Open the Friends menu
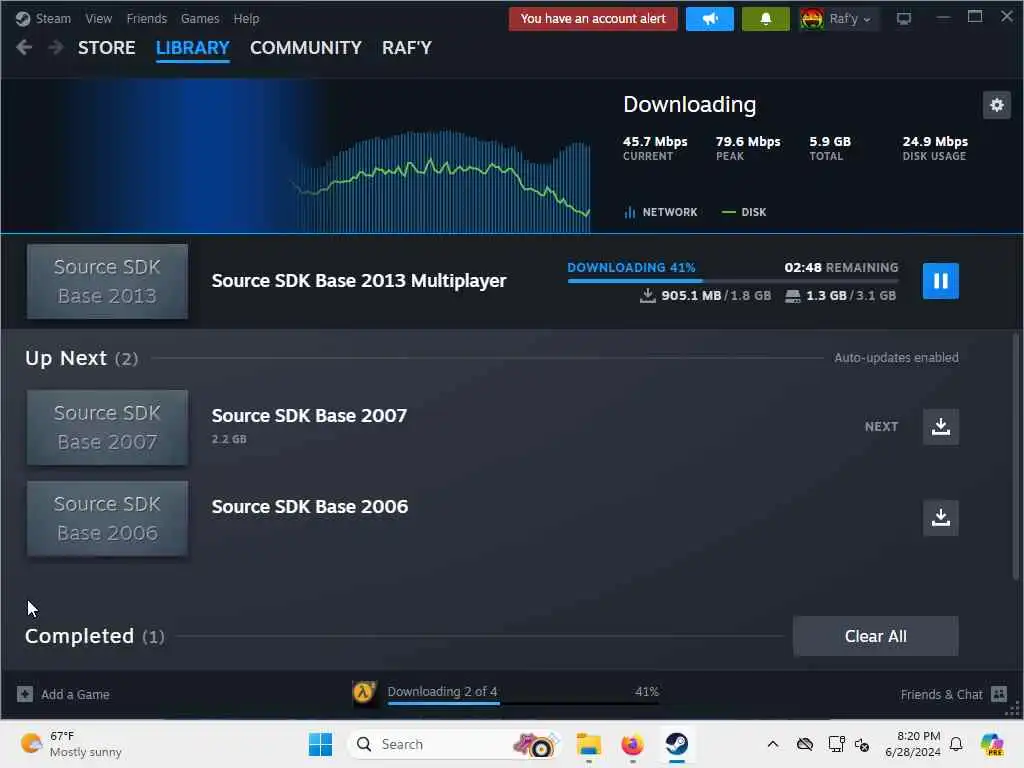The width and height of the screenshot is (1024, 768). pos(147,19)
